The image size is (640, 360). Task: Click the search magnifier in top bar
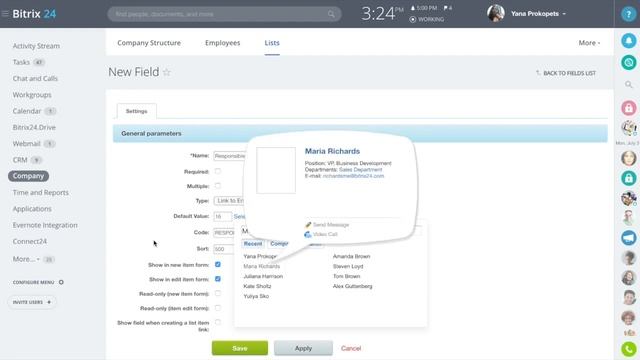click(x=331, y=14)
